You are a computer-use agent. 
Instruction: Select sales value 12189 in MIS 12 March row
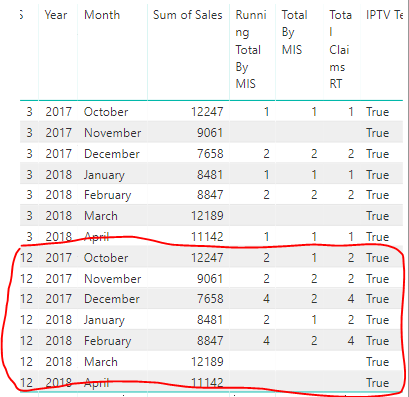pos(207,362)
